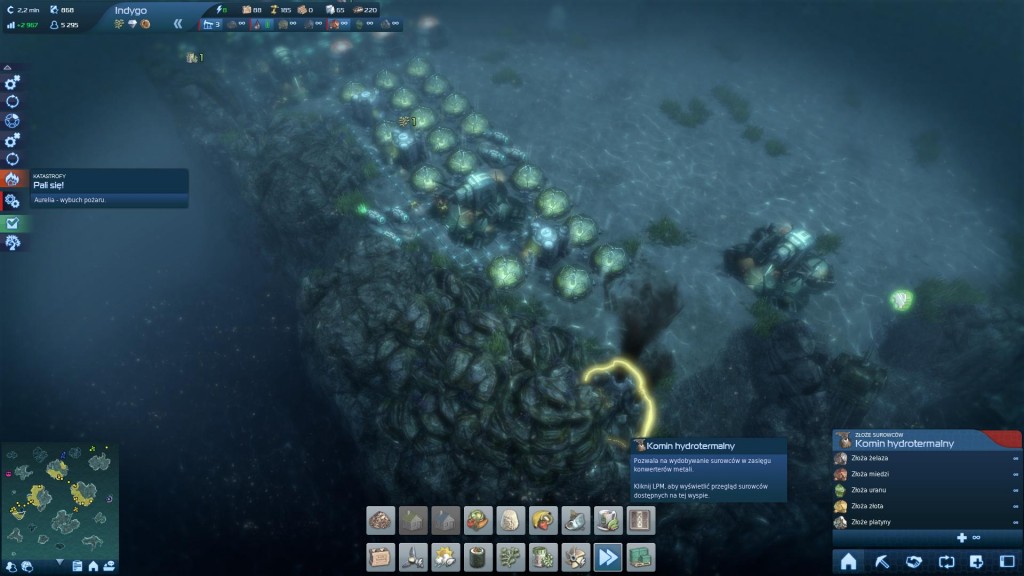Click the plus sign below resource list
The image size is (1024, 576).
click(x=961, y=537)
